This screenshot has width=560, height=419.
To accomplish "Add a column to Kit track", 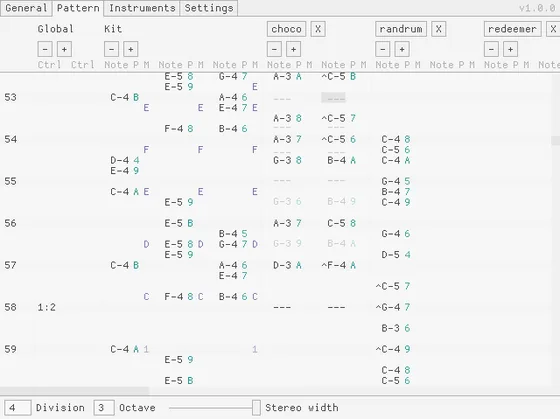I will (x=131, y=49).
